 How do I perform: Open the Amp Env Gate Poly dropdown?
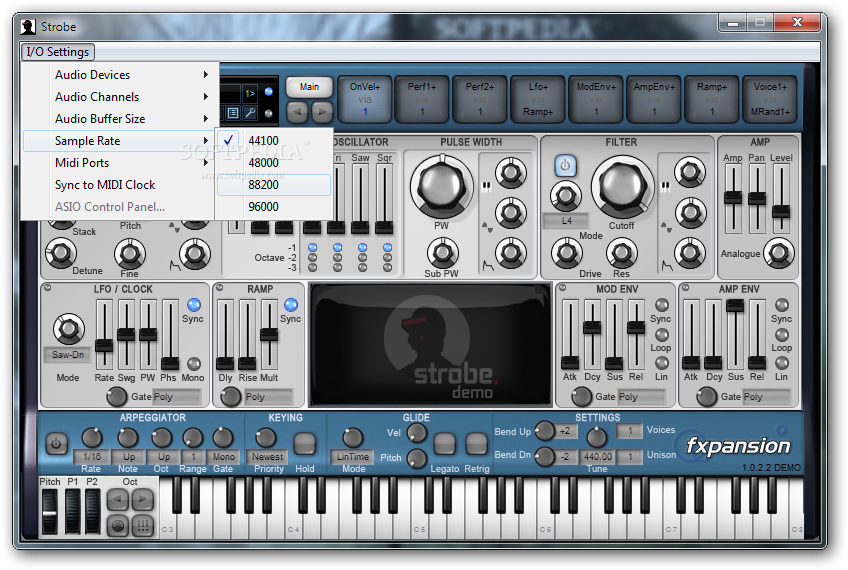tap(767, 397)
